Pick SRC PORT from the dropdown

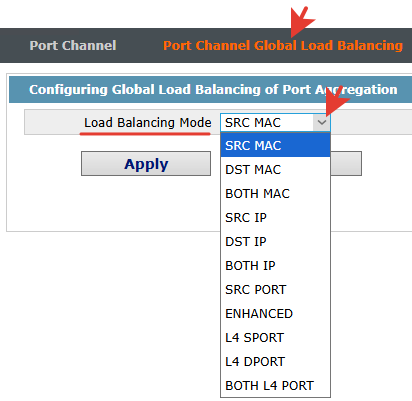pos(275,289)
